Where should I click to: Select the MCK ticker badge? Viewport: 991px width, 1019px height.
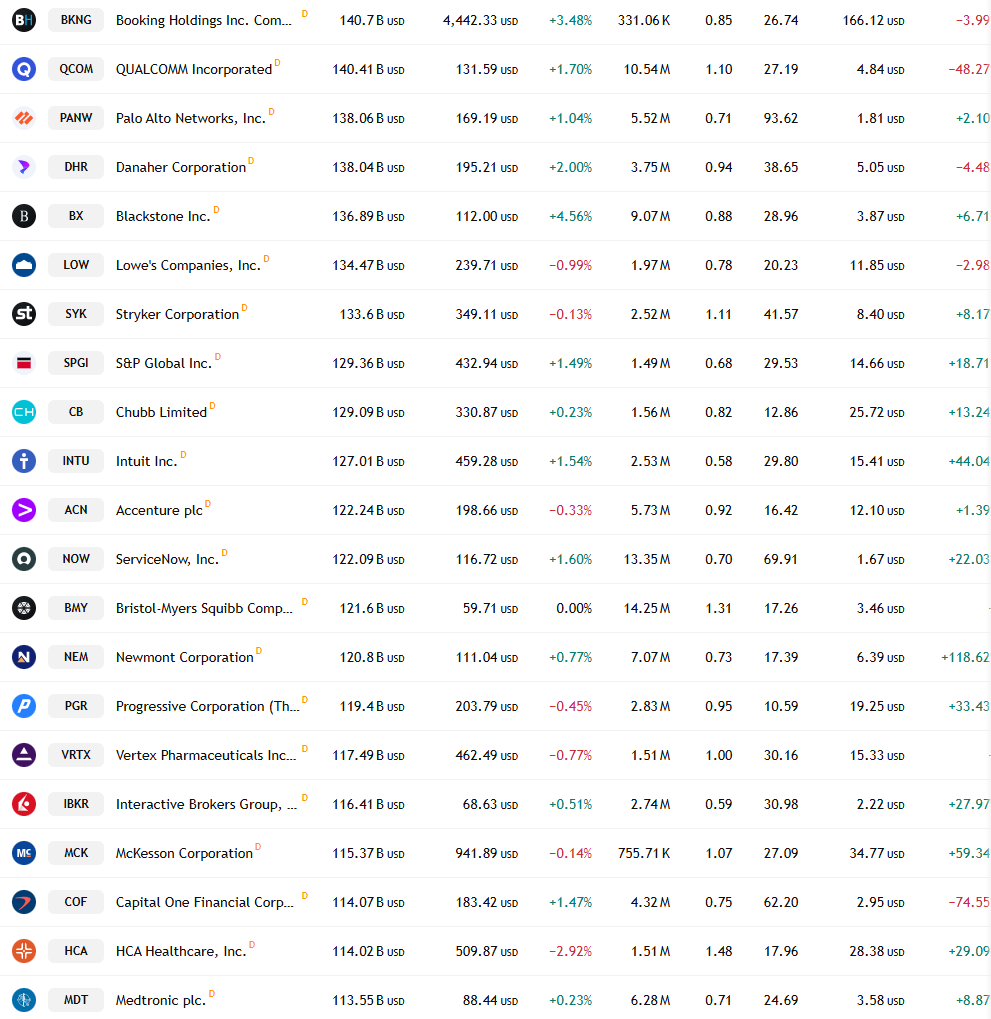pos(76,853)
